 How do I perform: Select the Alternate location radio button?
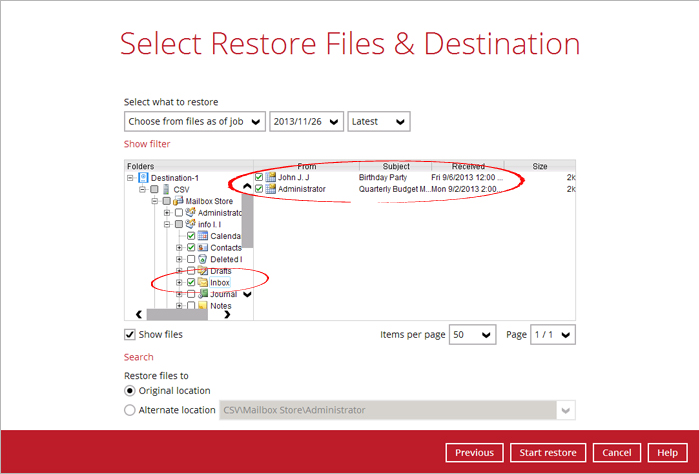pyautogui.click(x=130, y=410)
